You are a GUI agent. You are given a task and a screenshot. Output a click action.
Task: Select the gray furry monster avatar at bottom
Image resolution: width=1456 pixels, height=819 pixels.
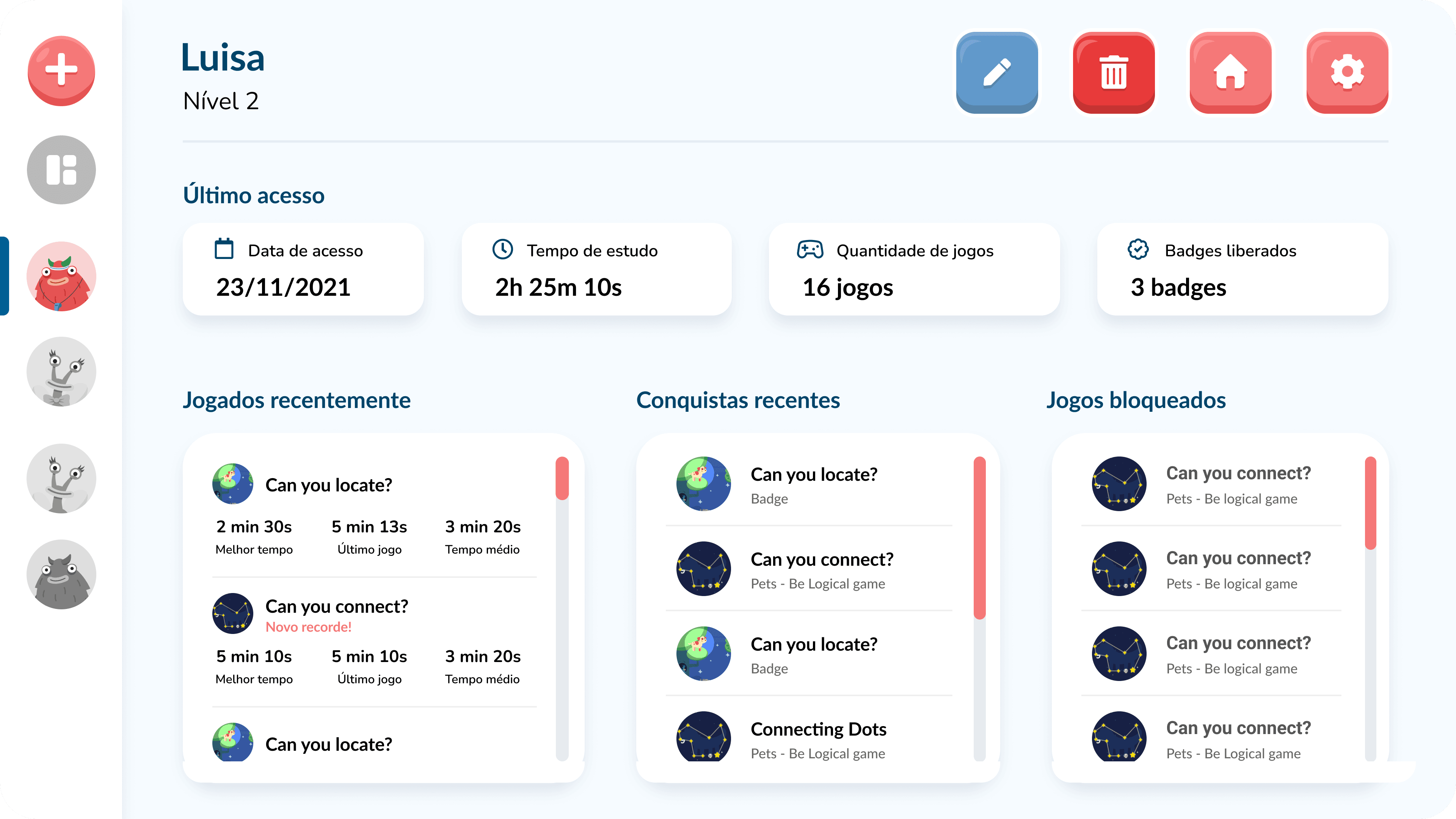pos(61,574)
